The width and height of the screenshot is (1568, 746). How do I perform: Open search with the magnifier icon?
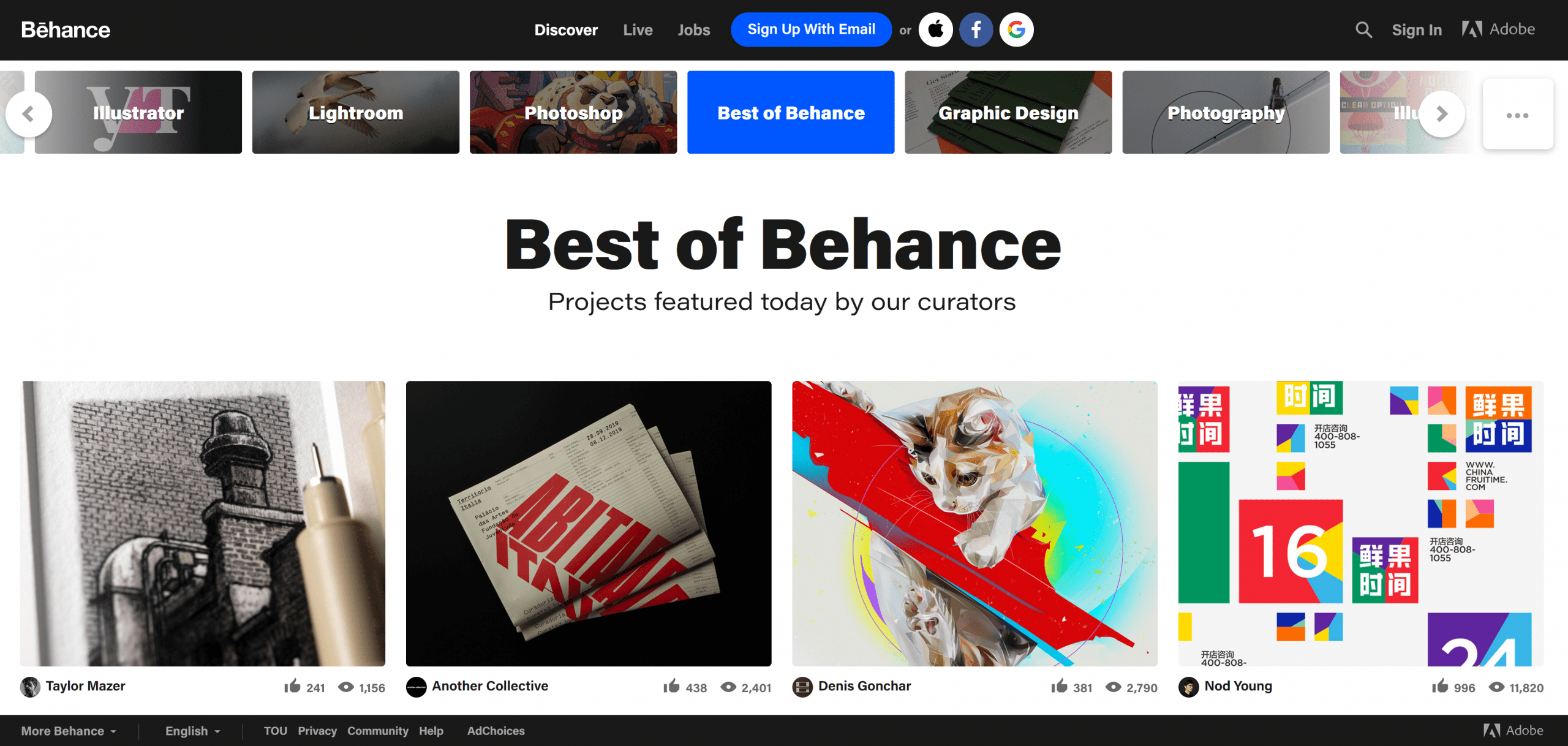coord(1363,29)
